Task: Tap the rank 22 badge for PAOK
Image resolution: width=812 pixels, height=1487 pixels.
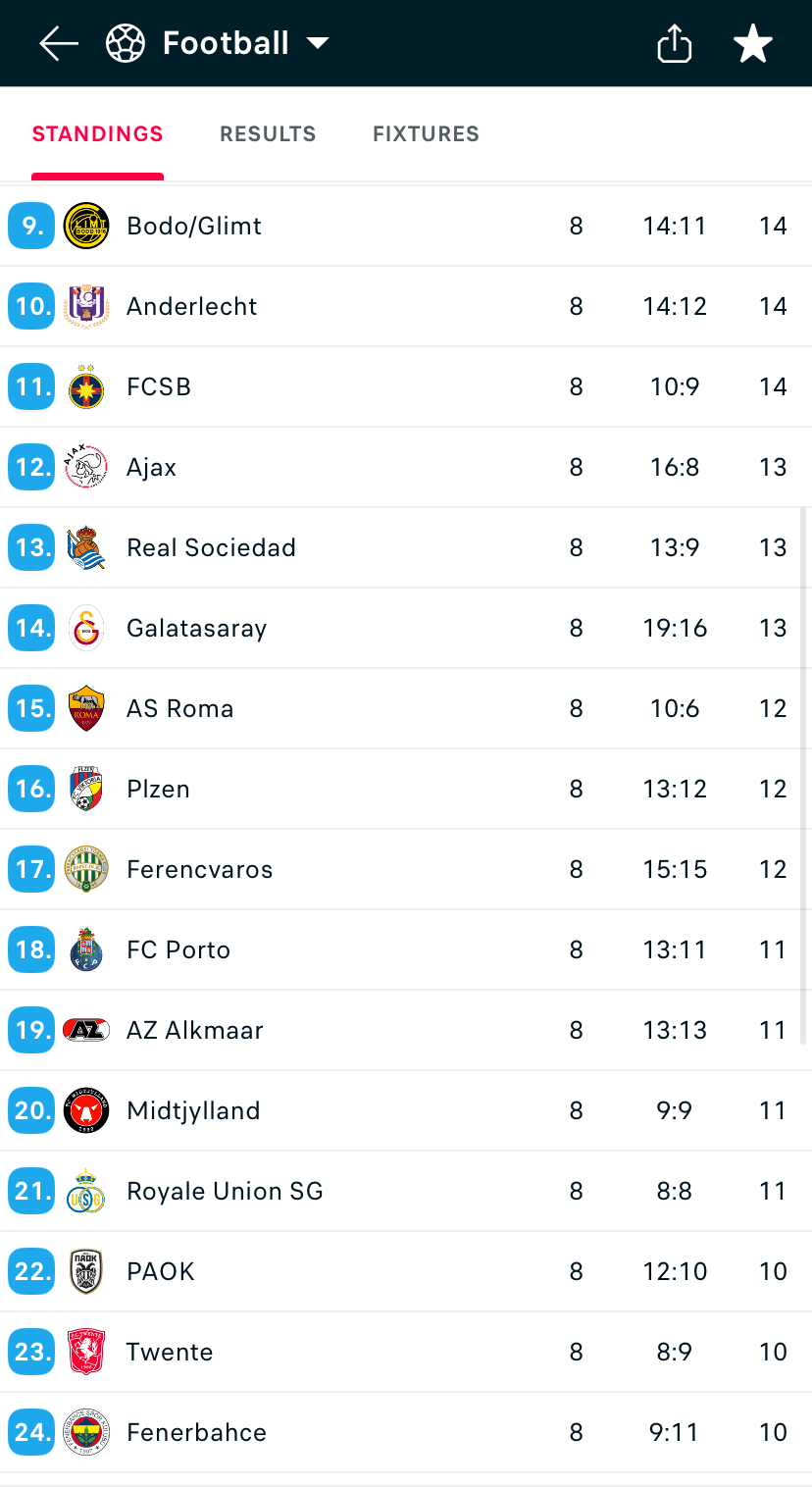Action: click(31, 1271)
